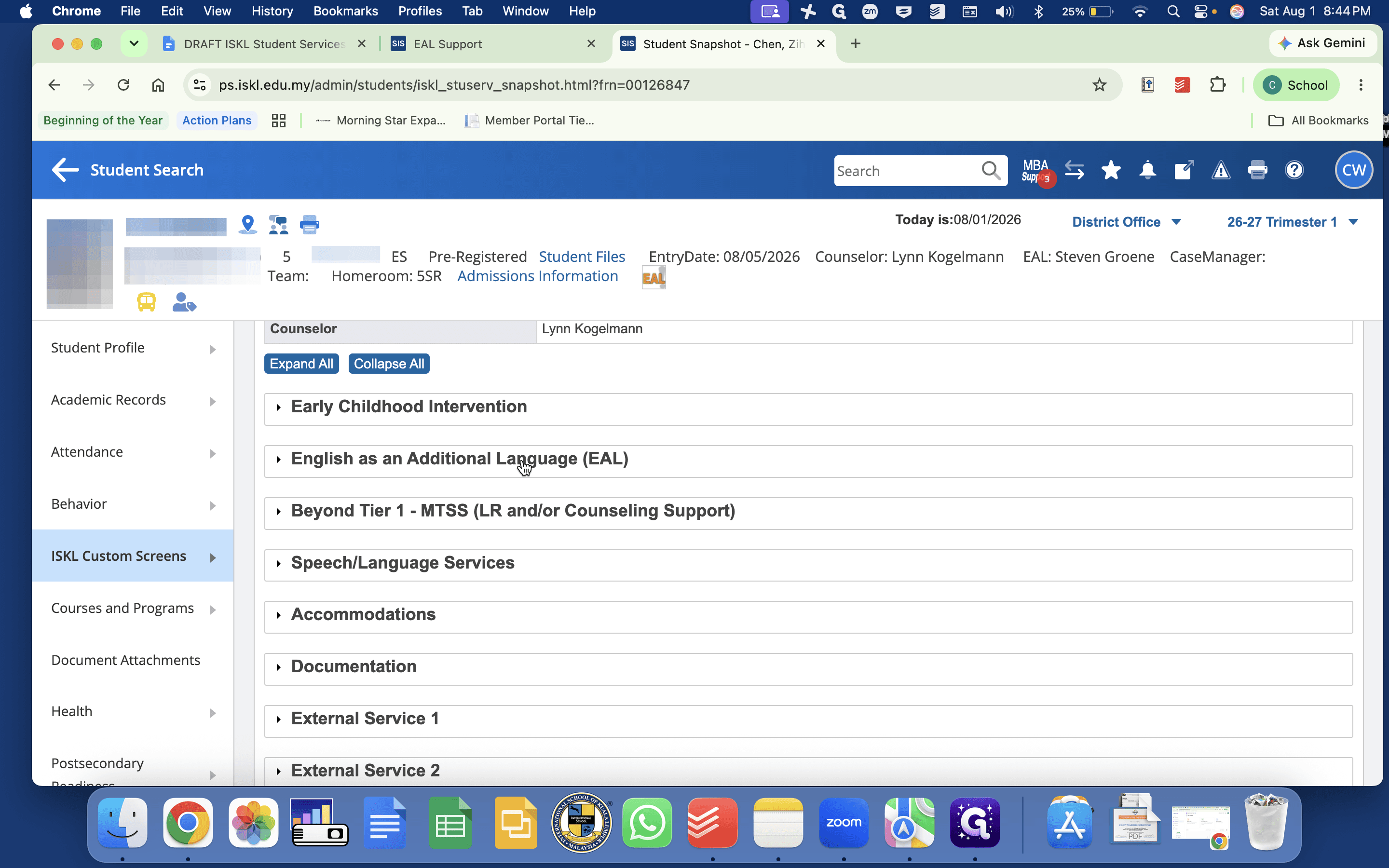Open Finder in the dock

coord(122,822)
